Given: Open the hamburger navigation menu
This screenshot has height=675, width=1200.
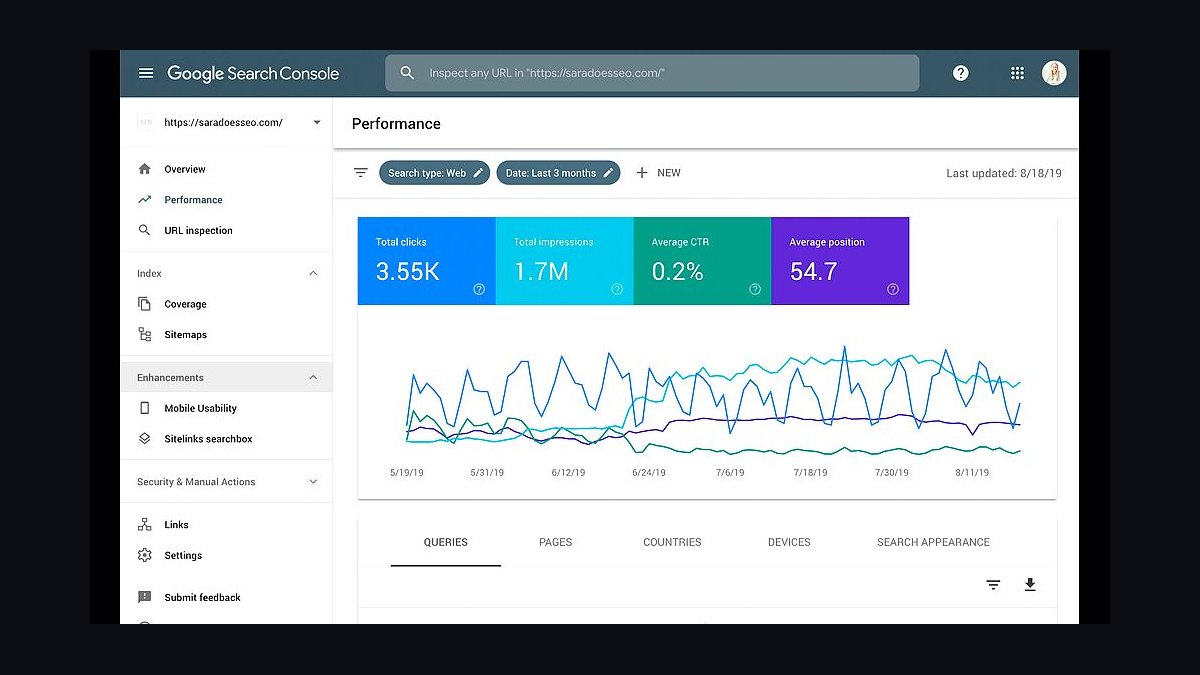Looking at the screenshot, I should tap(146, 73).
